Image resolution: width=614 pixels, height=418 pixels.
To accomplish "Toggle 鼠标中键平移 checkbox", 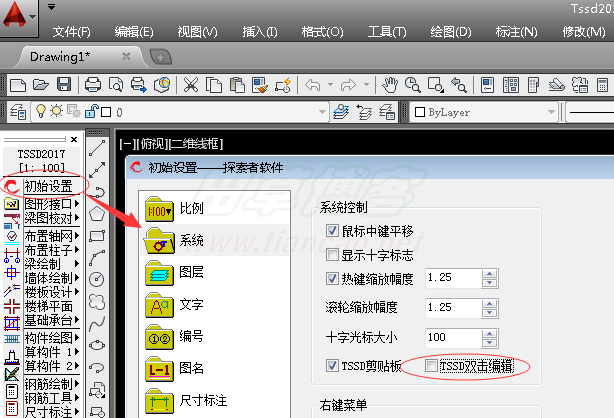I will [332, 230].
